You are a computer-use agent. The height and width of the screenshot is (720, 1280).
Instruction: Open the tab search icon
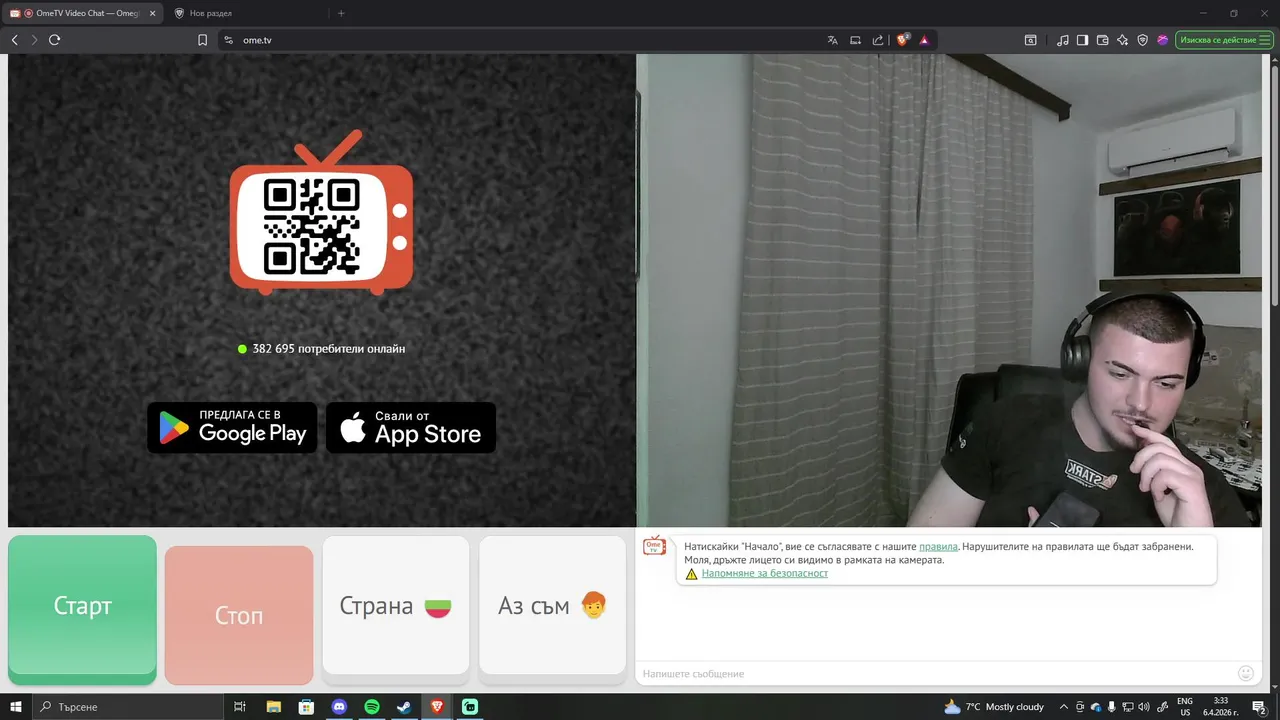click(1030, 40)
